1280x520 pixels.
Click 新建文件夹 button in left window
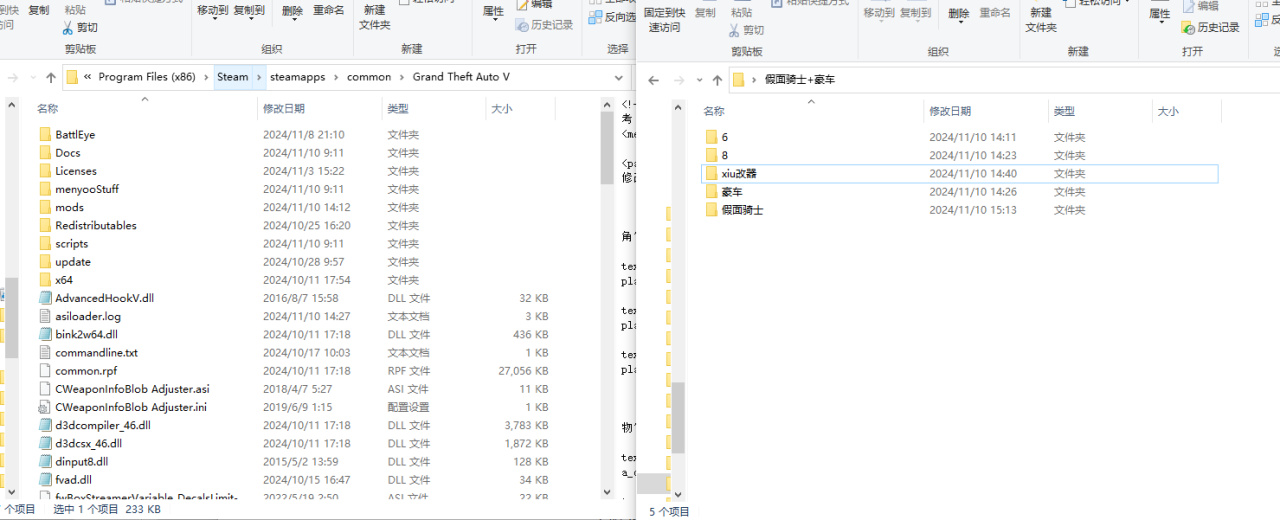375,17
